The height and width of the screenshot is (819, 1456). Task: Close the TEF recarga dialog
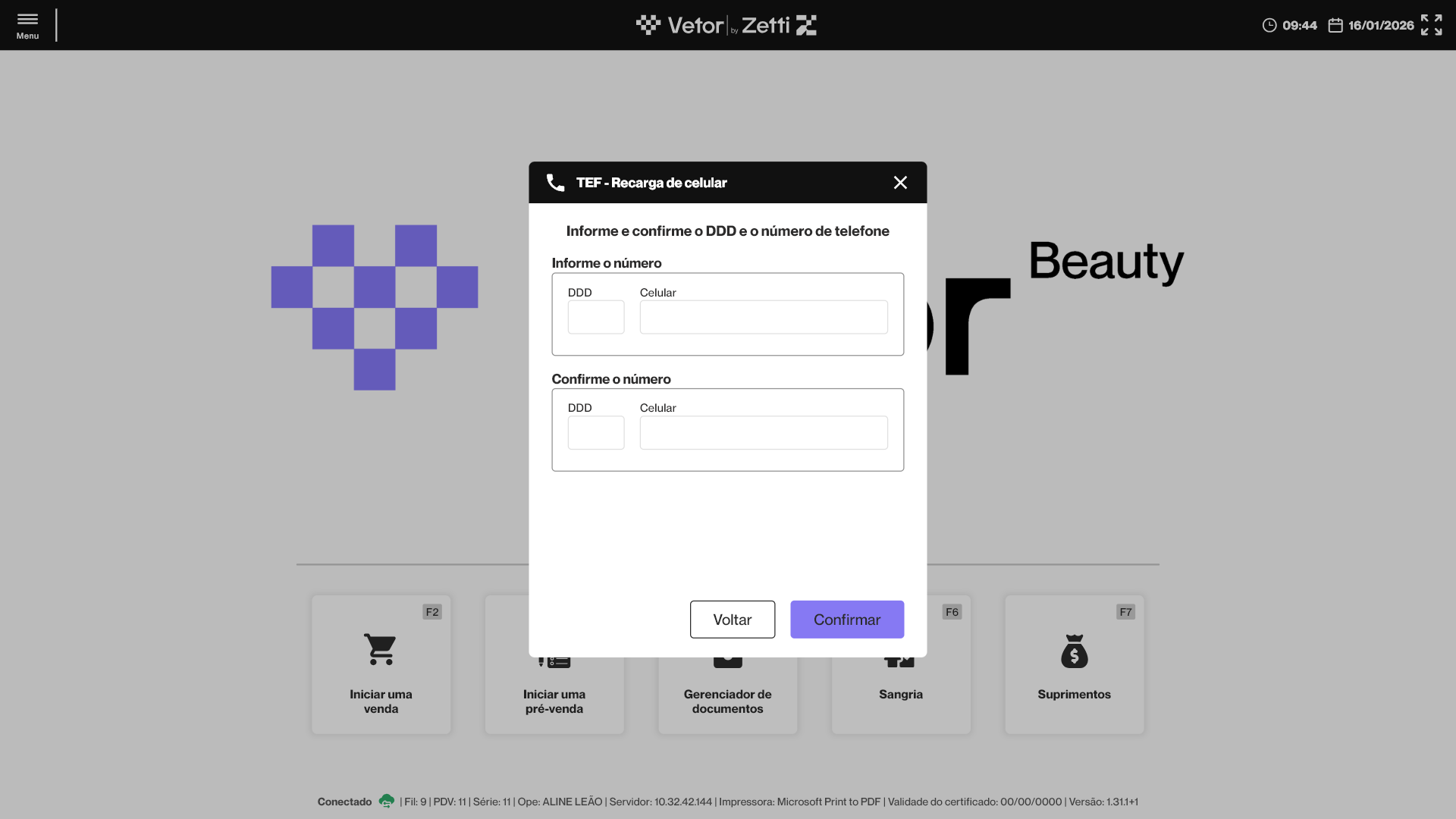pos(900,183)
